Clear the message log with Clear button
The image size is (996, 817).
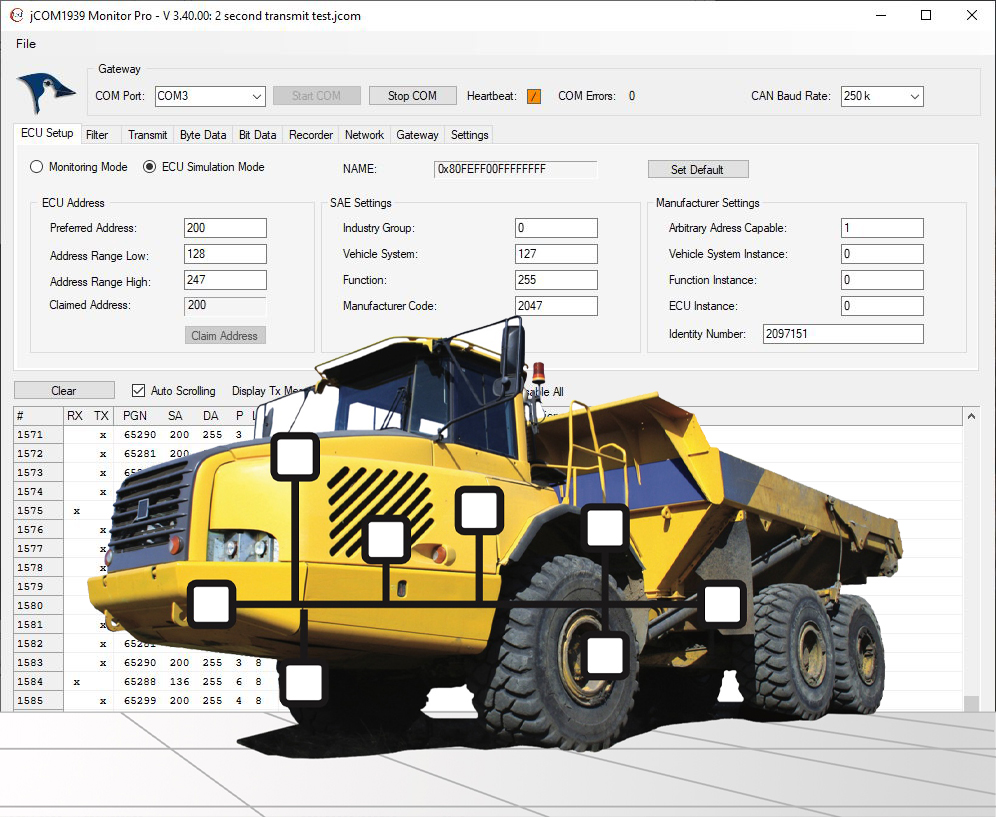pyautogui.click(x=64, y=391)
